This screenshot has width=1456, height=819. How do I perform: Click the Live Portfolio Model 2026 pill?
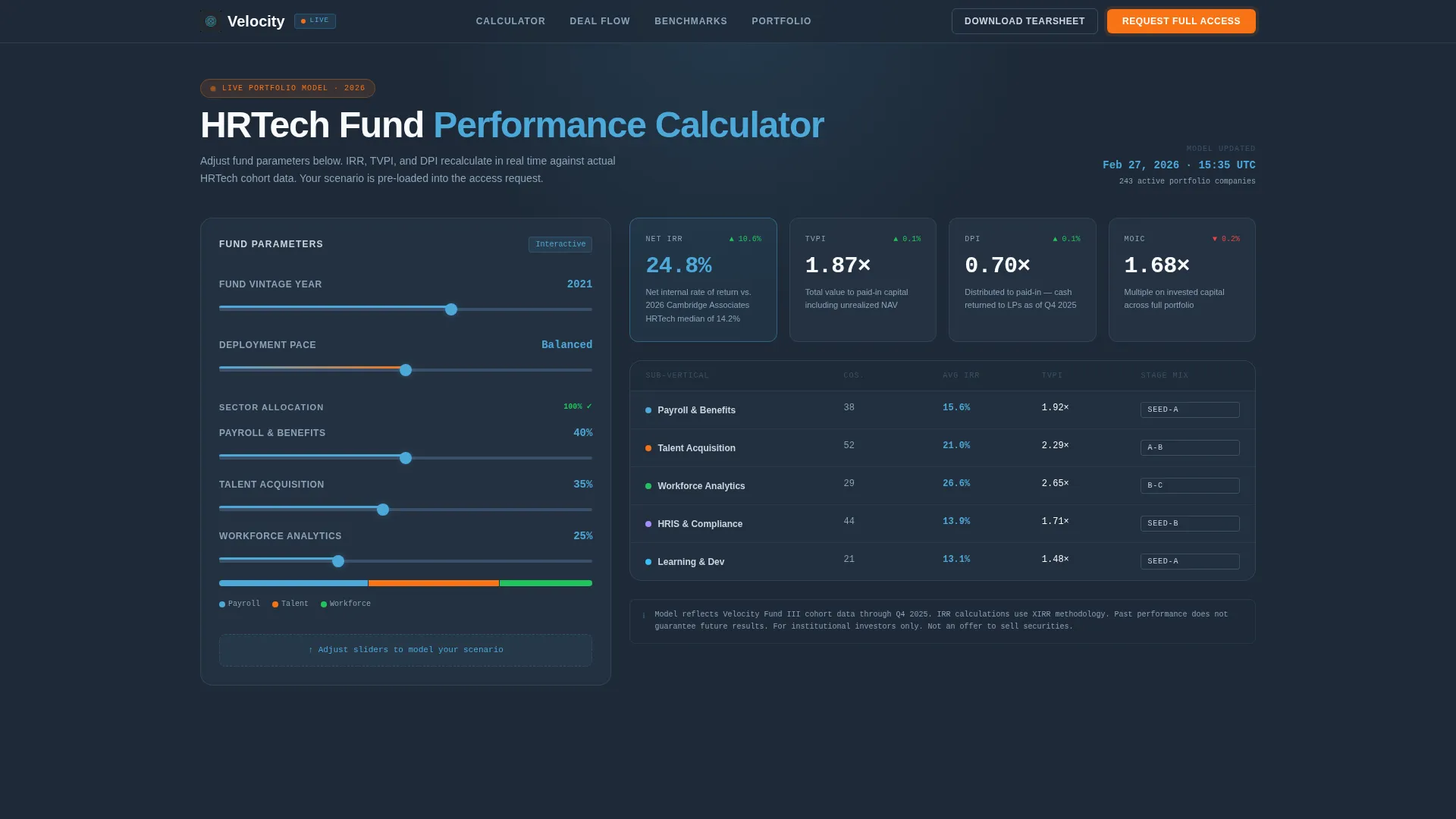click(287, 89)
